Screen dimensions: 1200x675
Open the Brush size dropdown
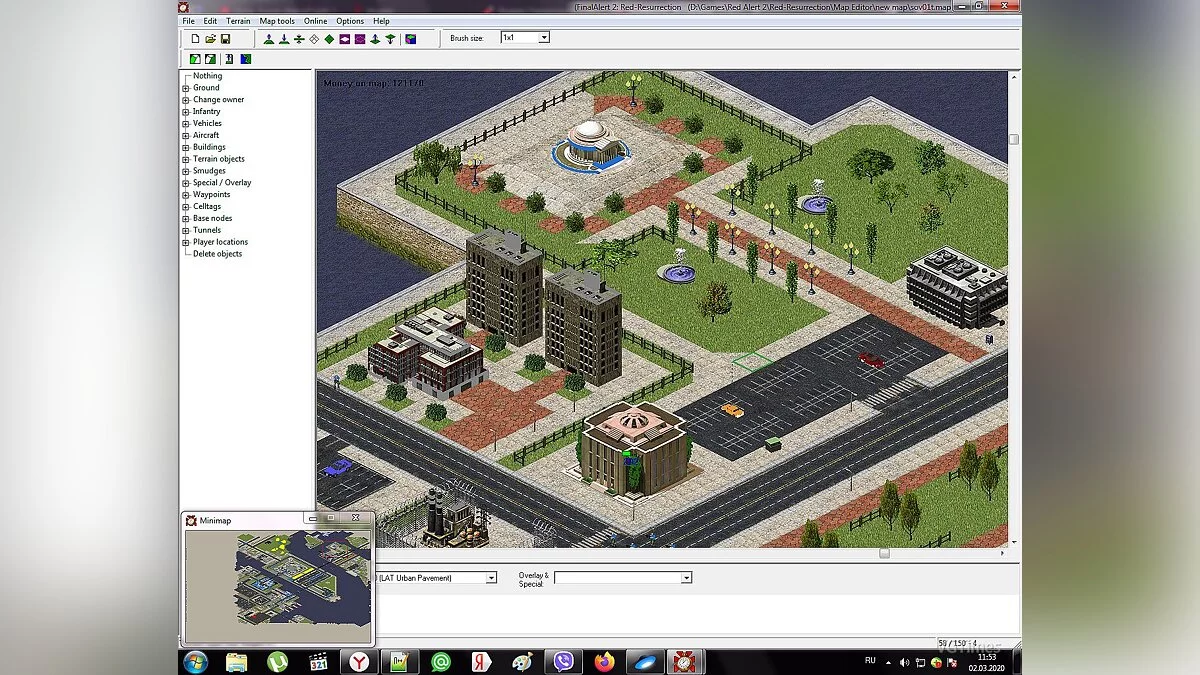pos(544,38)
